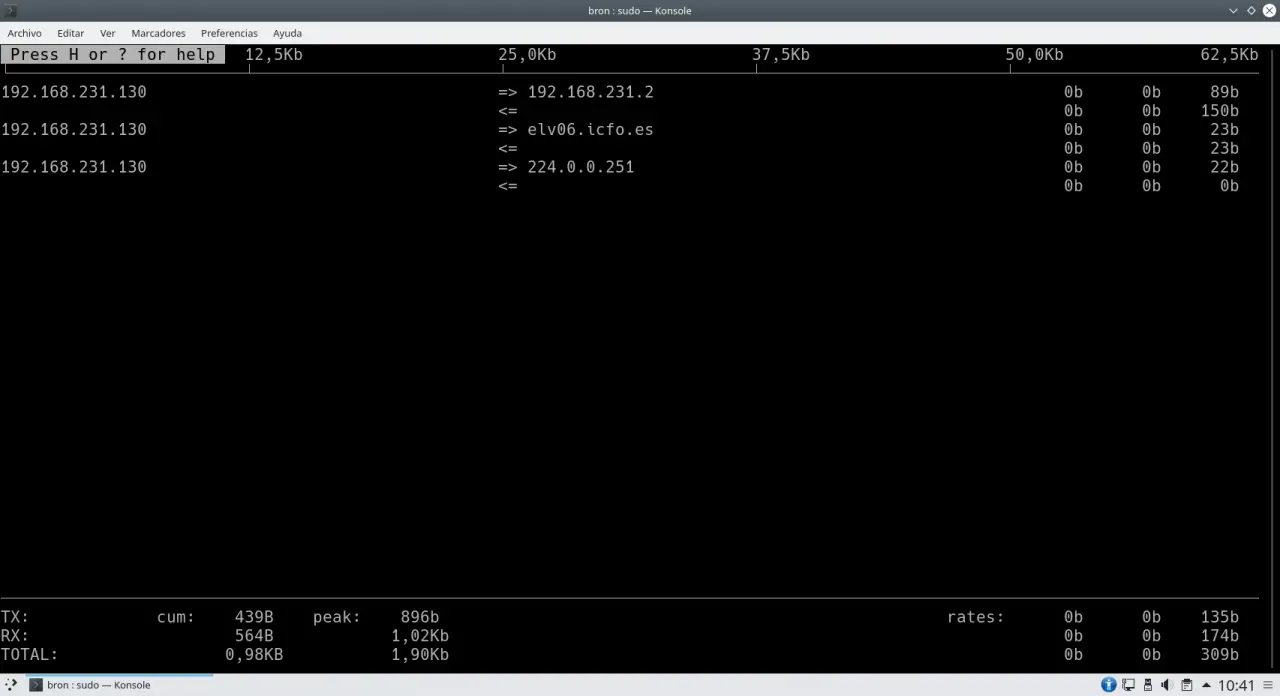
Task: Open the Archivo menu
Action: [24, 33]
